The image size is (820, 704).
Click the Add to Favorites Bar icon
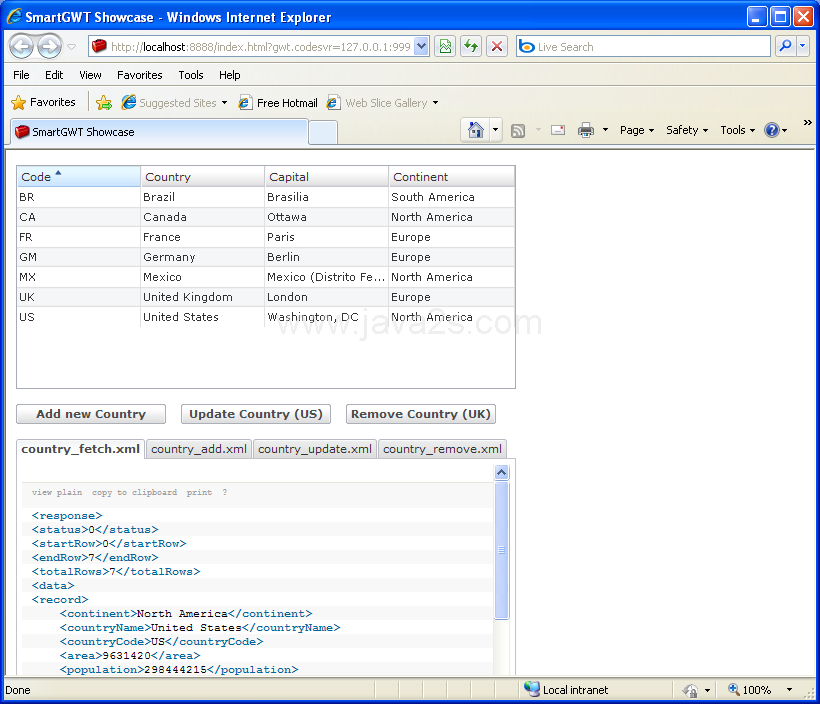pos(104,103)
